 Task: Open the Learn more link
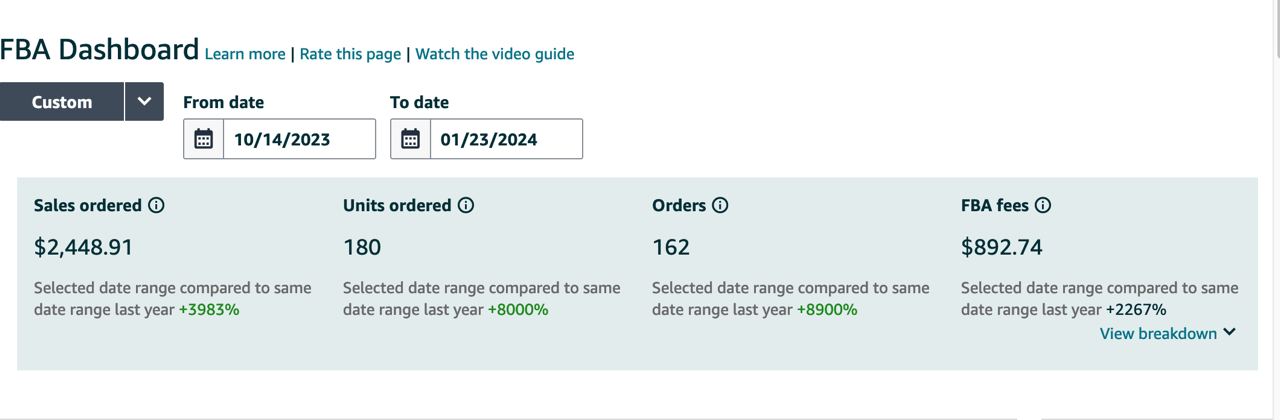(x=245, y=54)
